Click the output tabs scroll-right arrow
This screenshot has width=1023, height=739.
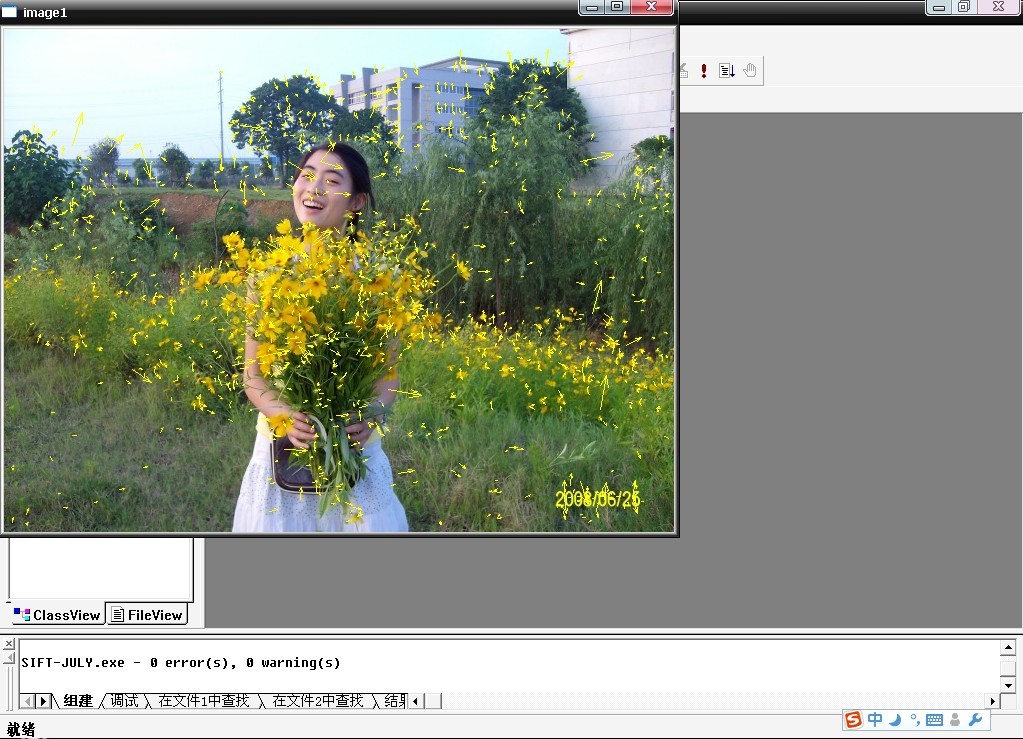pos(43,701)
